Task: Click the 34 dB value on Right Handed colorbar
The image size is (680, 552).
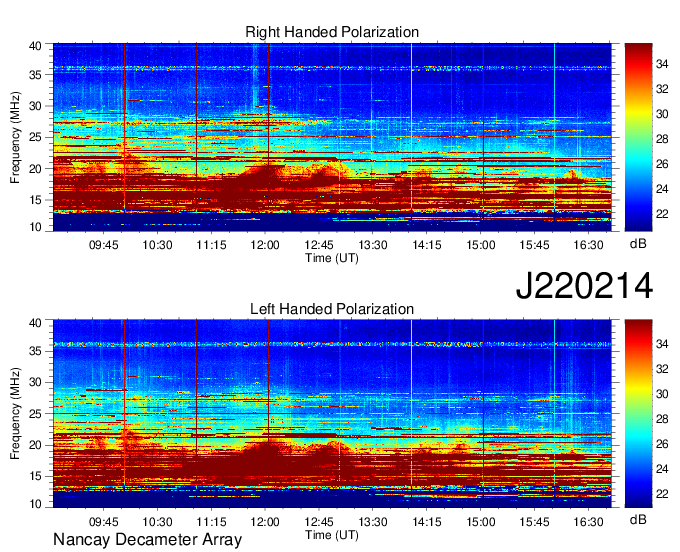Action: (662, 64)
